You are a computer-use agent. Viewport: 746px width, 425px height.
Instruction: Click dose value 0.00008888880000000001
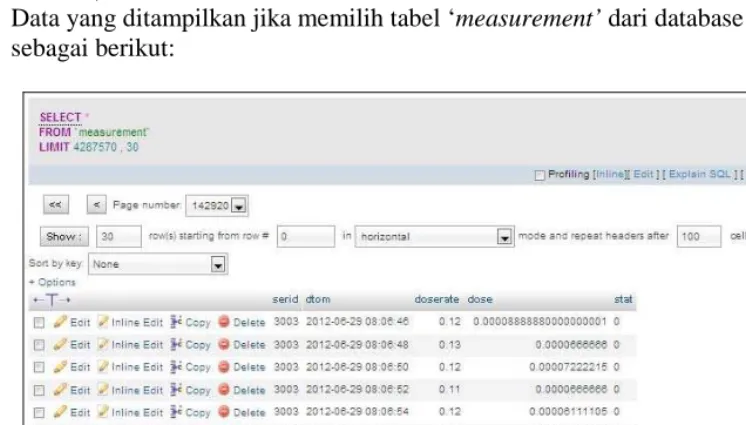click(540, 322)
